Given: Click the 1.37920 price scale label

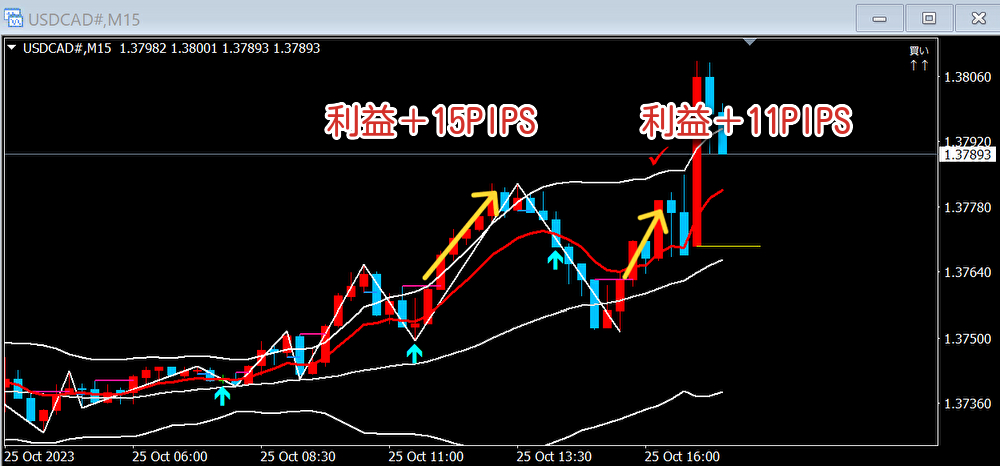Looking at the screenshot, I should 969,142.
